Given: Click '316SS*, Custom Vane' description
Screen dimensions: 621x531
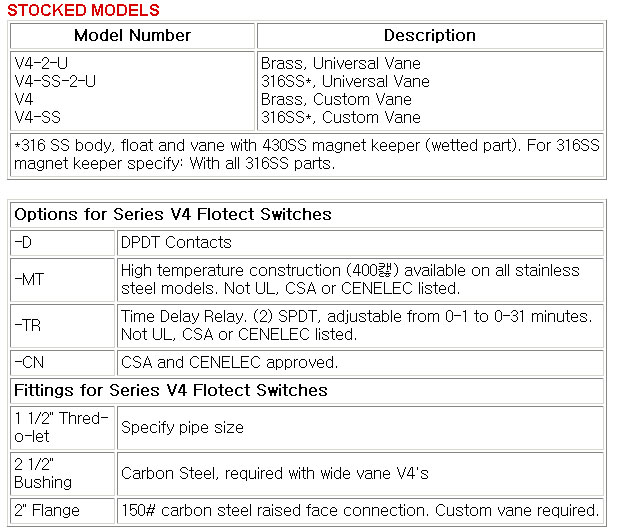Looking at the screenshot, I should pos(341,118).
